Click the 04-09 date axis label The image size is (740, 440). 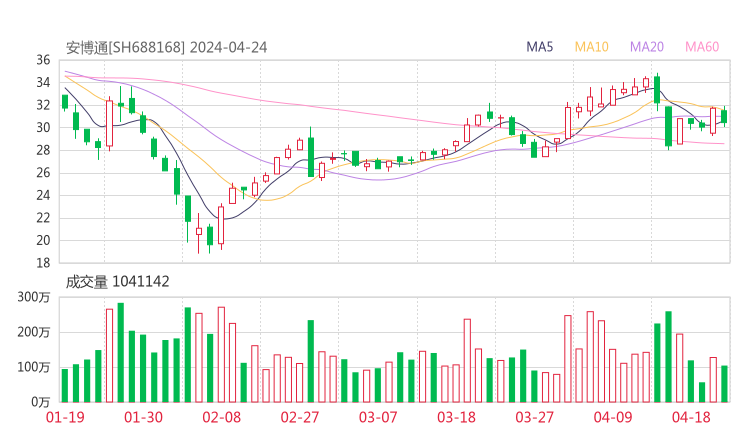pos(613,417)
